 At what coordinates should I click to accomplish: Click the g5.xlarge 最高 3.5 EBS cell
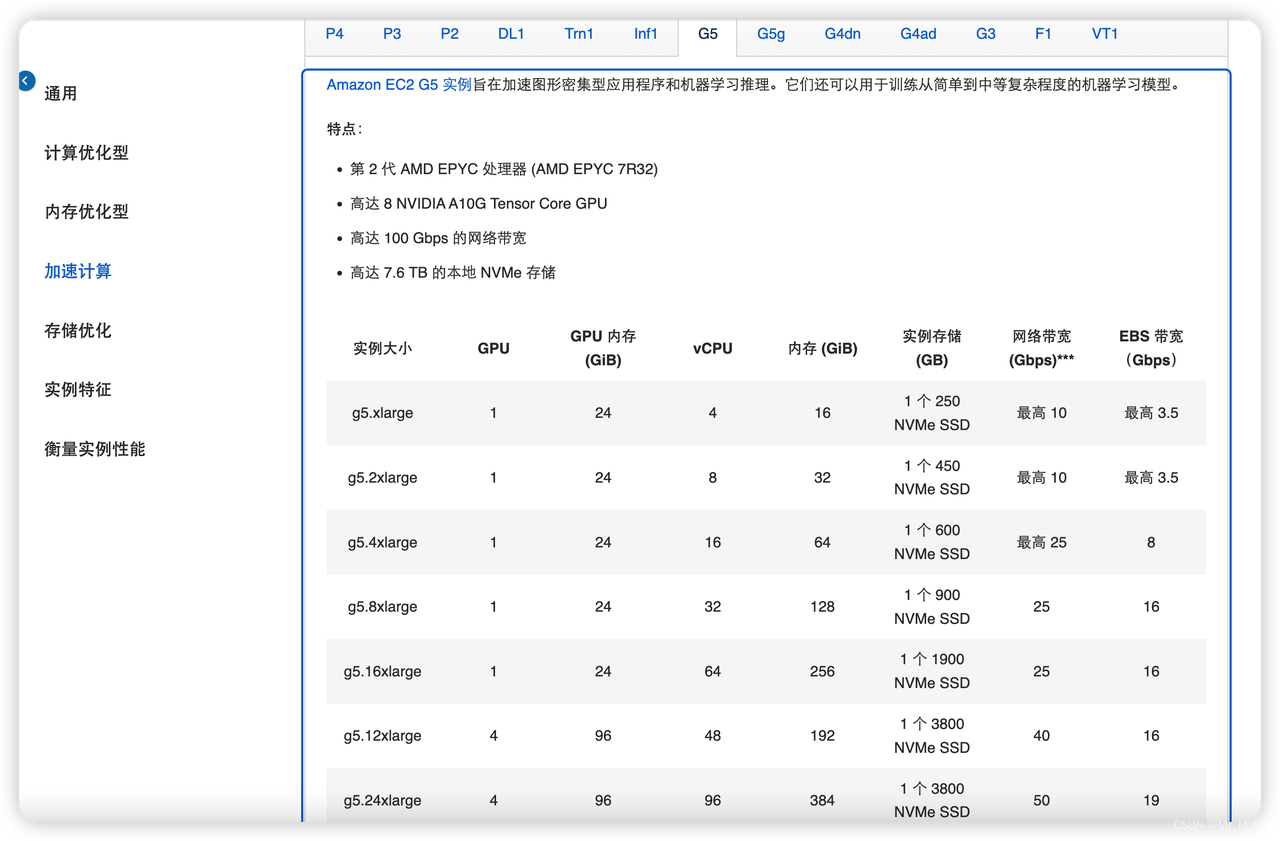point(1151,413)
